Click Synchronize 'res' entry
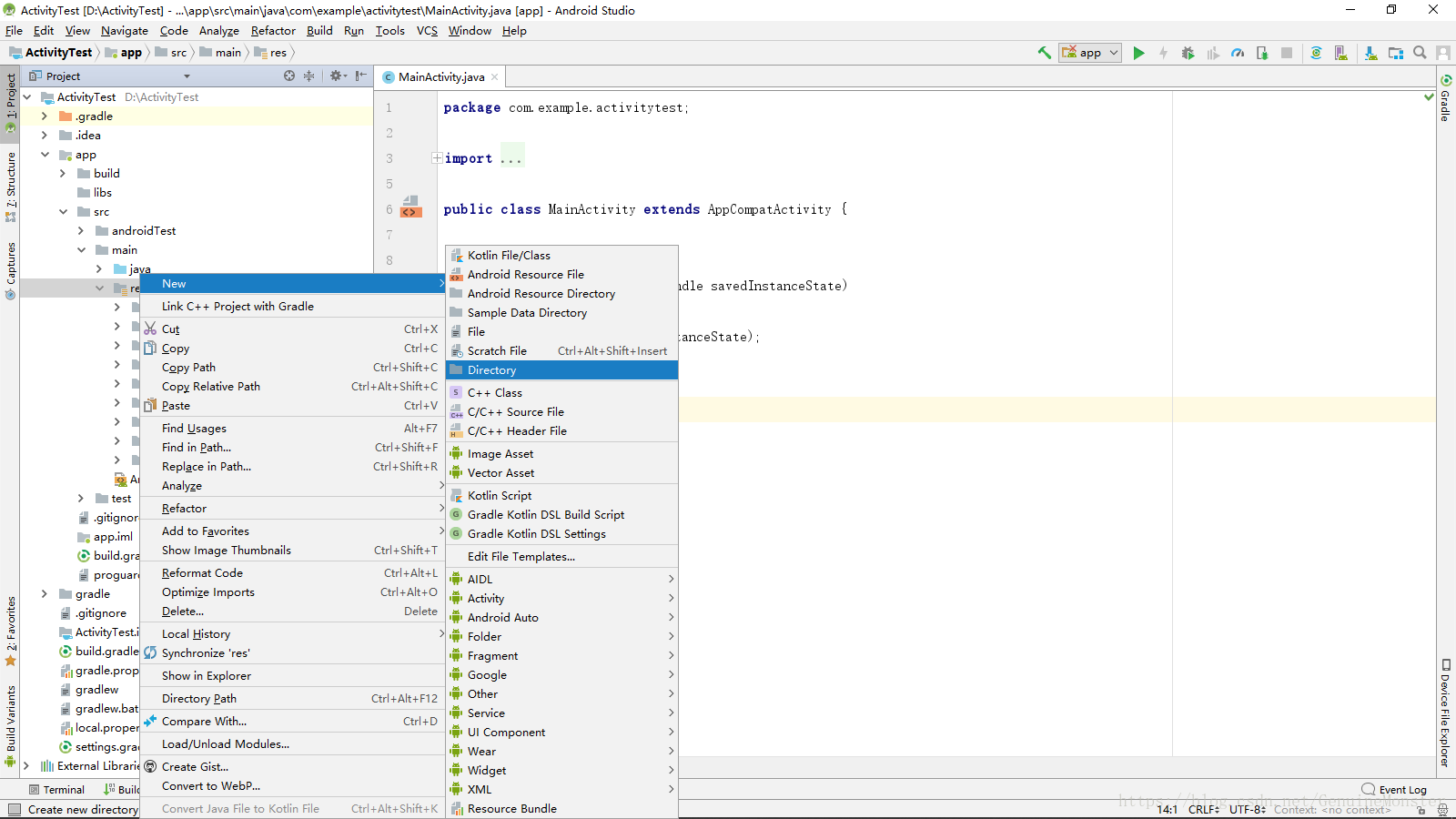Image resolution: width=1456 pixels, height=819 pixels. click(x=292, y=653)
